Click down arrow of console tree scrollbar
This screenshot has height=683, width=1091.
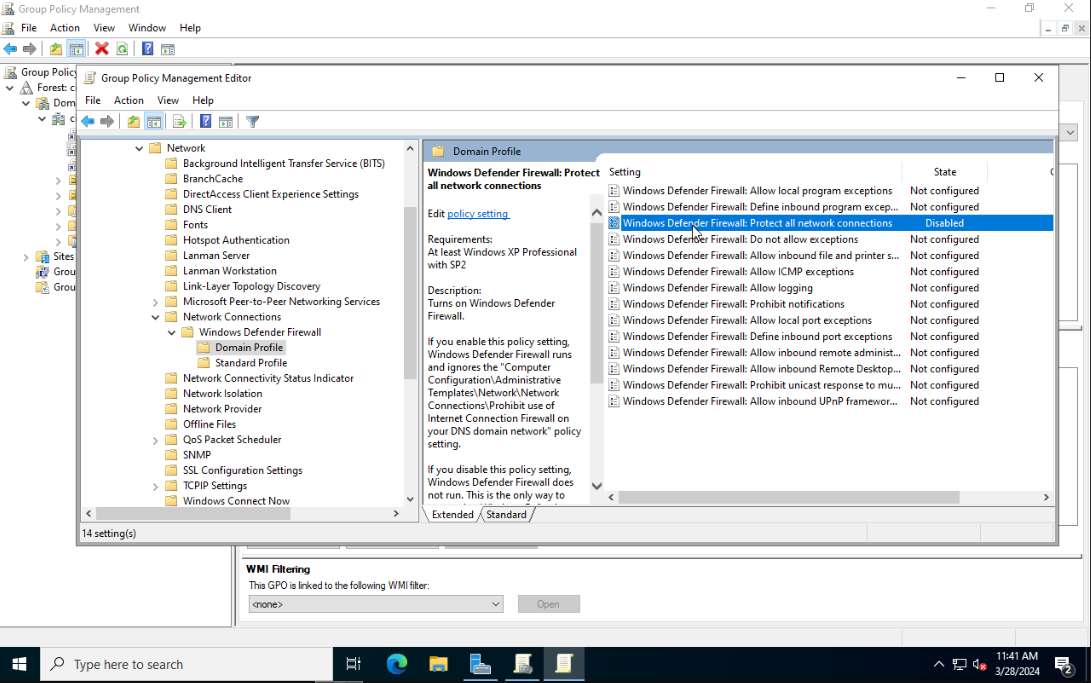click(410, 499)
